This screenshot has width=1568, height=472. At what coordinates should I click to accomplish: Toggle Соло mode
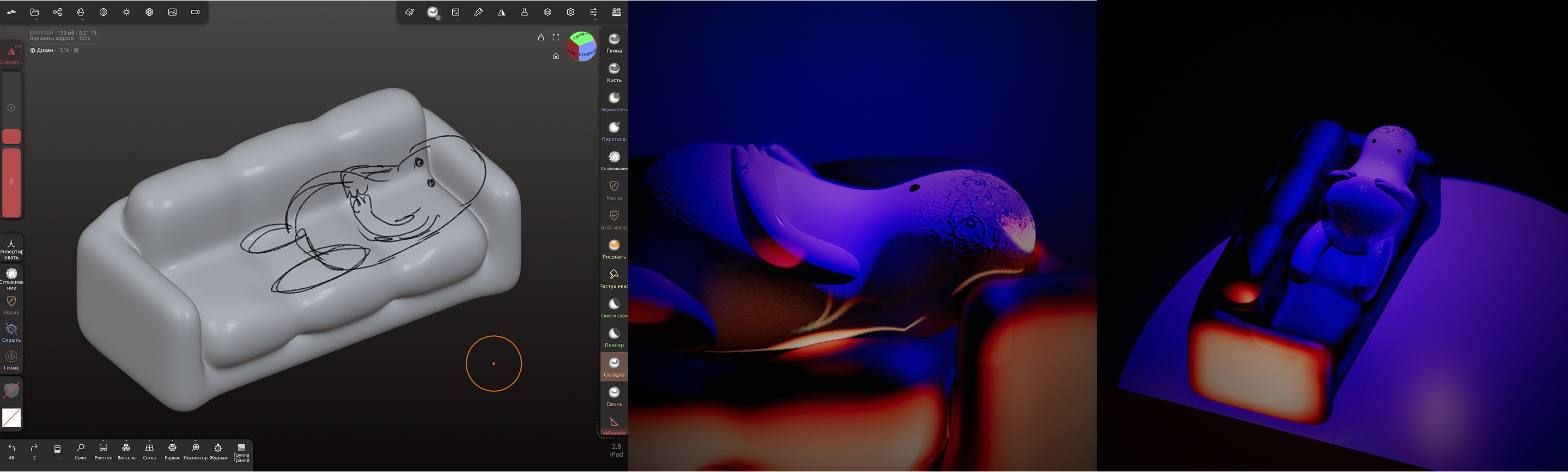80,451
